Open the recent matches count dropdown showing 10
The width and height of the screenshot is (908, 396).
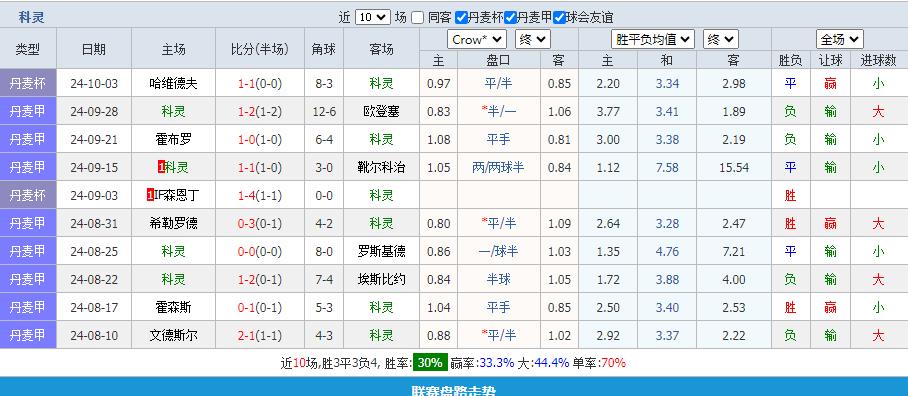point(372,17)
